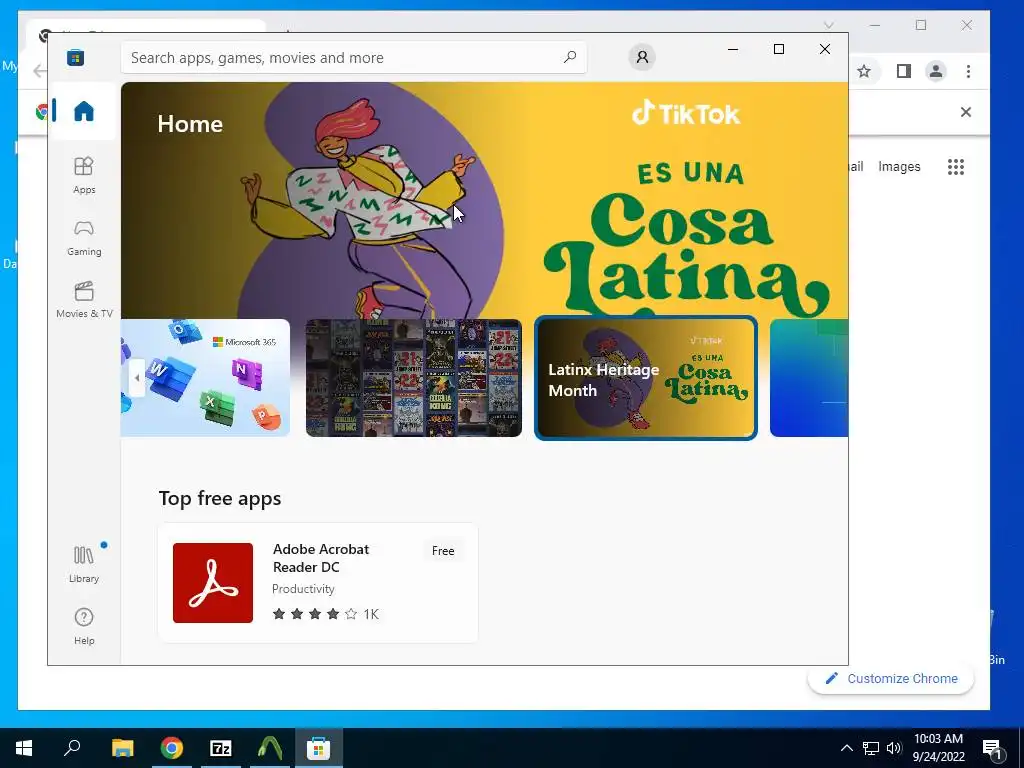This screenshot has height=768, width=1024.
Task: Open the Apps section in sidebar
Action: [x=84, y=175]
